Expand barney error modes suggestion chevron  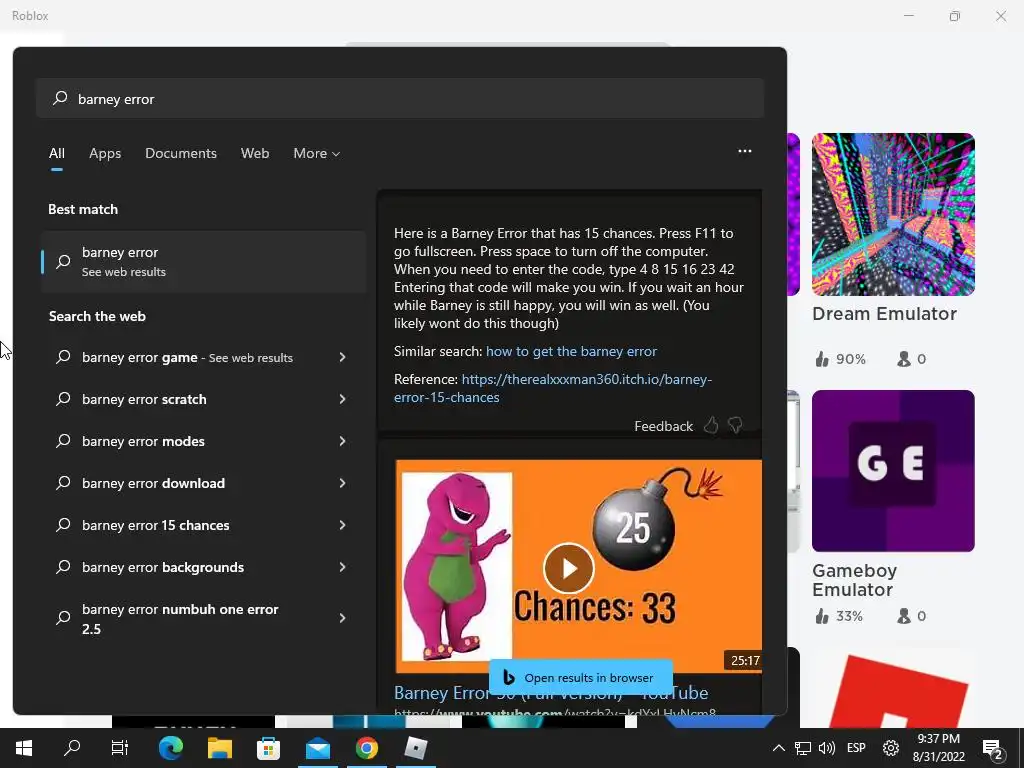tap(342, 441)
